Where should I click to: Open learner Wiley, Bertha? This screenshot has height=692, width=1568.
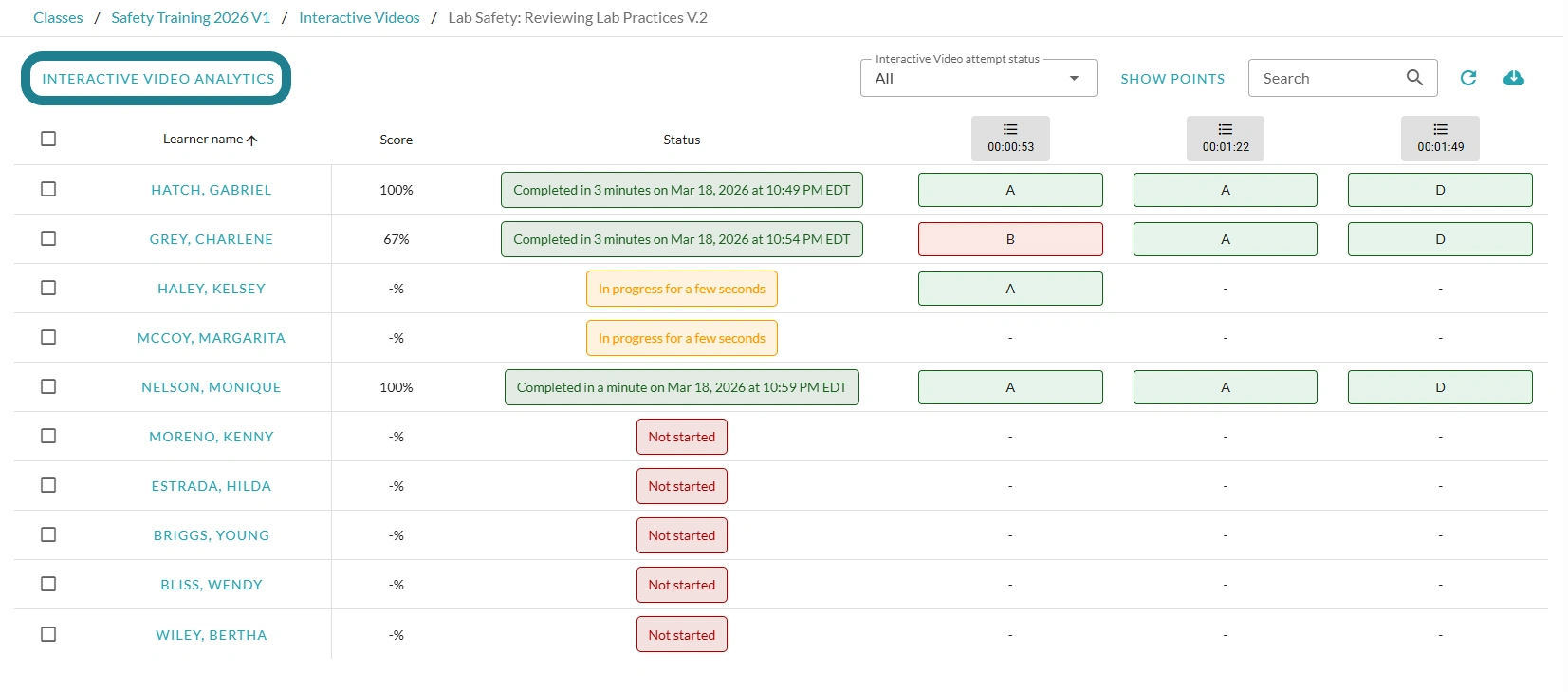coord(212,635)
